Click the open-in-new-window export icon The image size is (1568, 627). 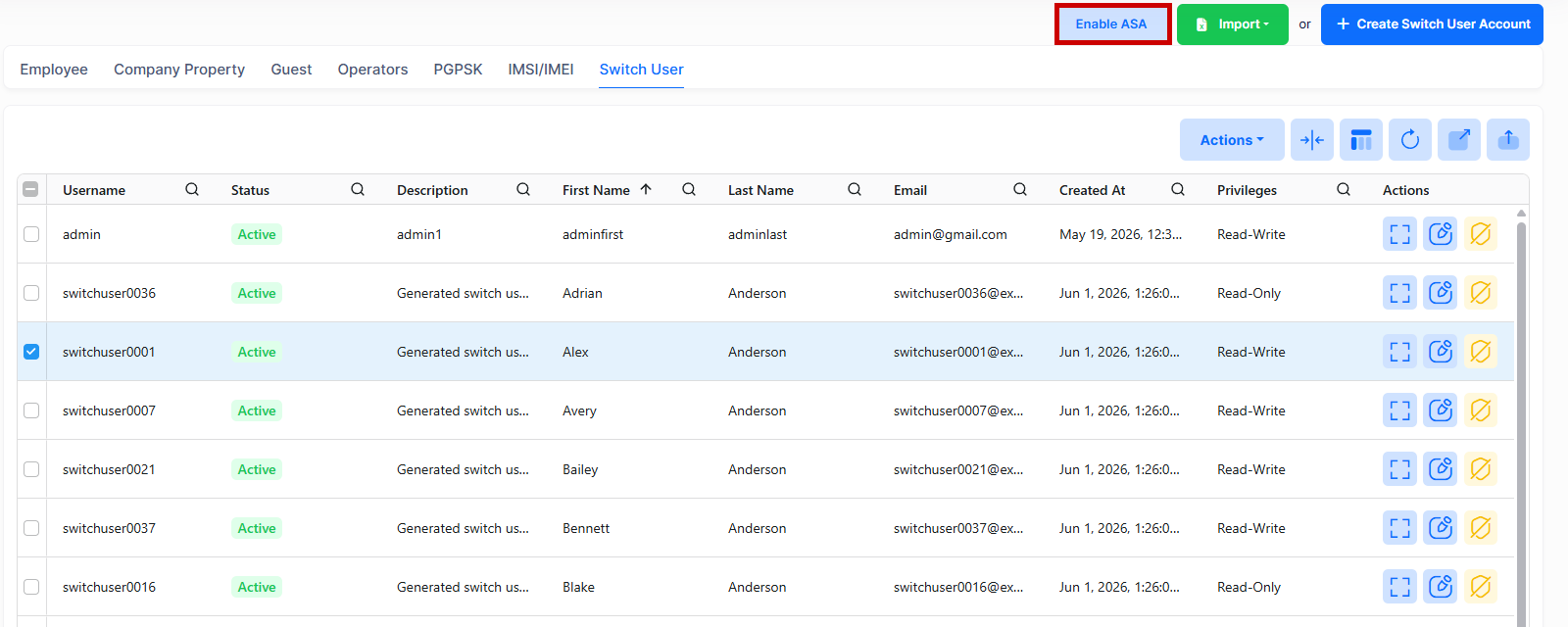tap(1459, 140)
